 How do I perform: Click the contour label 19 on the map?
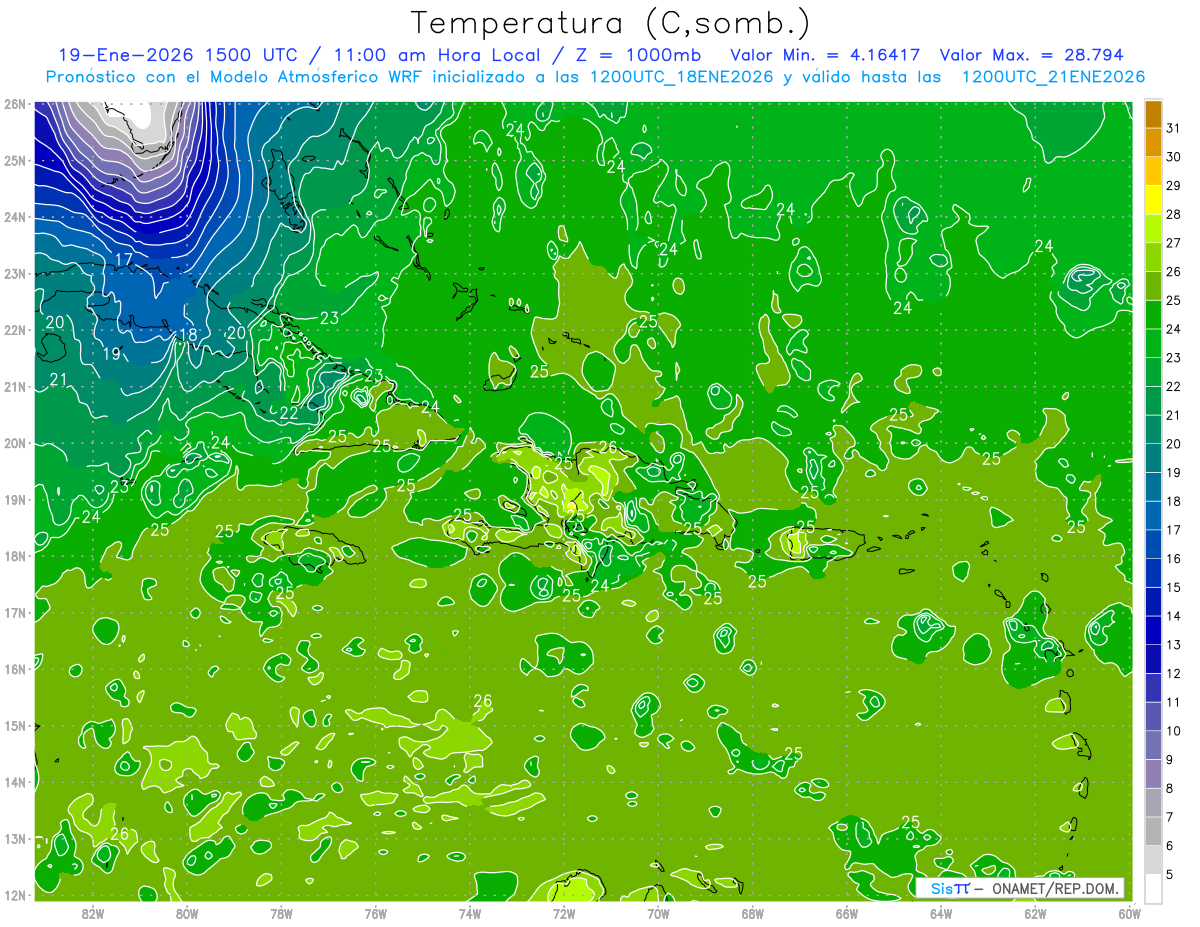112,354
